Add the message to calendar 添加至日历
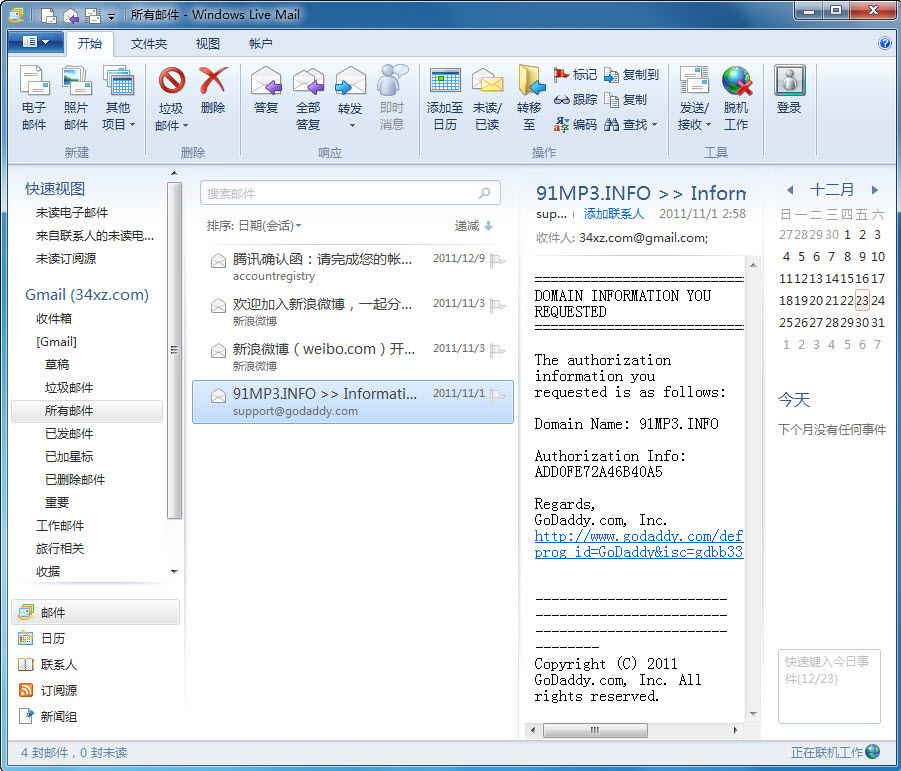Viewport: 901px width, 771px height. tap(445, 98)
